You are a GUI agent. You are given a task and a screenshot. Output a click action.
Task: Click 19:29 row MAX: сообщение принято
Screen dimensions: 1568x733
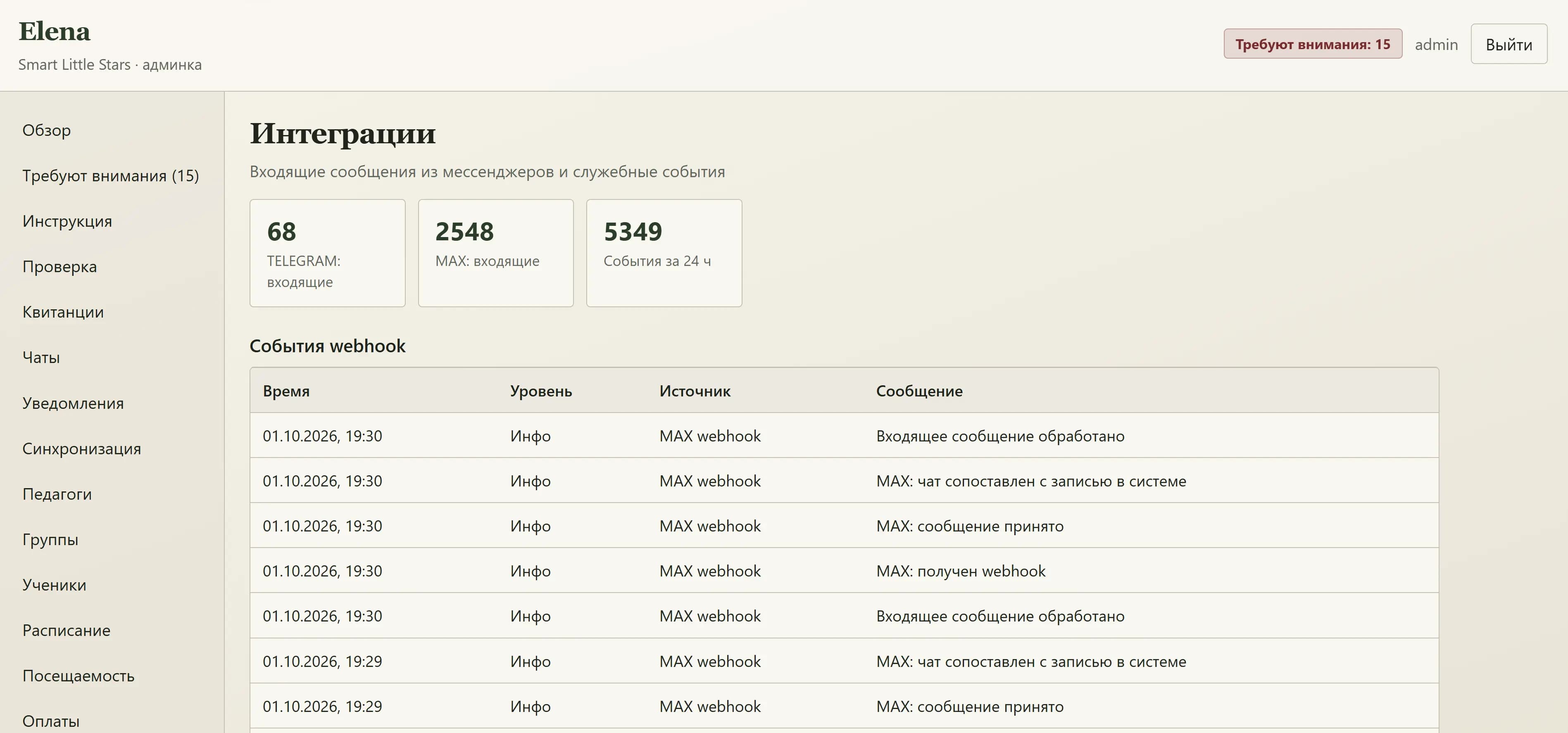(x=970, y=706)
